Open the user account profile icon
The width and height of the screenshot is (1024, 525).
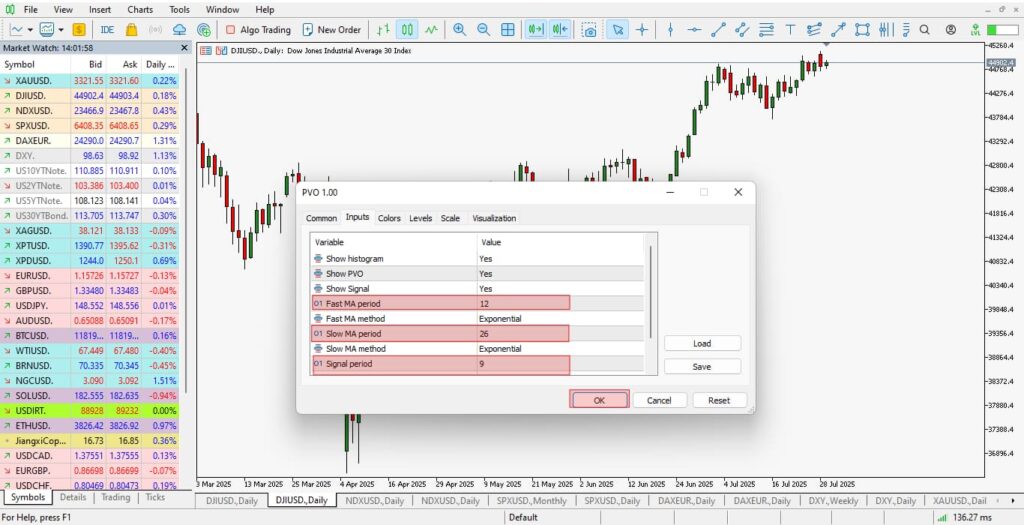[x=951, y=29]
